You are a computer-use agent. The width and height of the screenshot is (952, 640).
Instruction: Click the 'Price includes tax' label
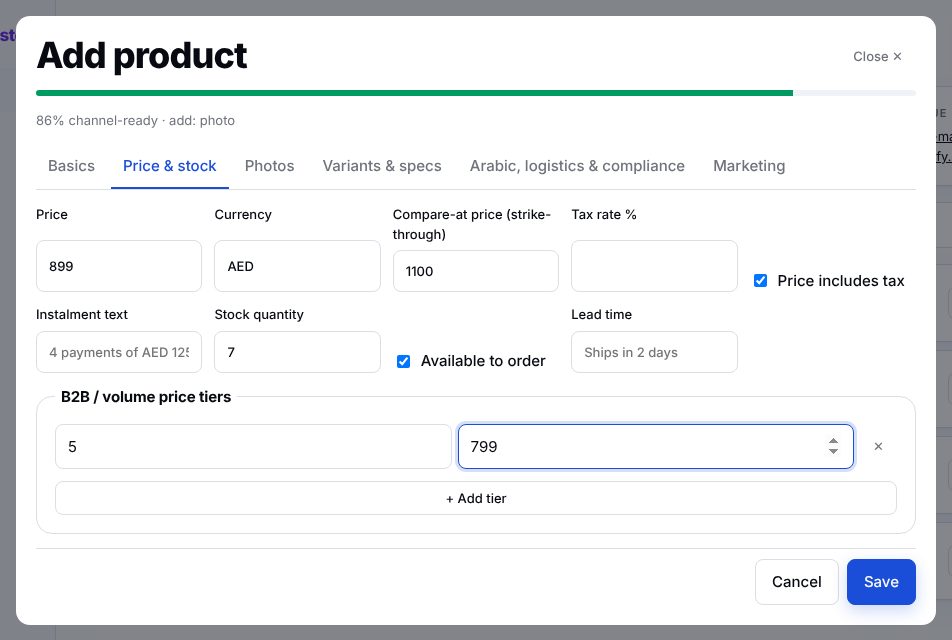841,281
